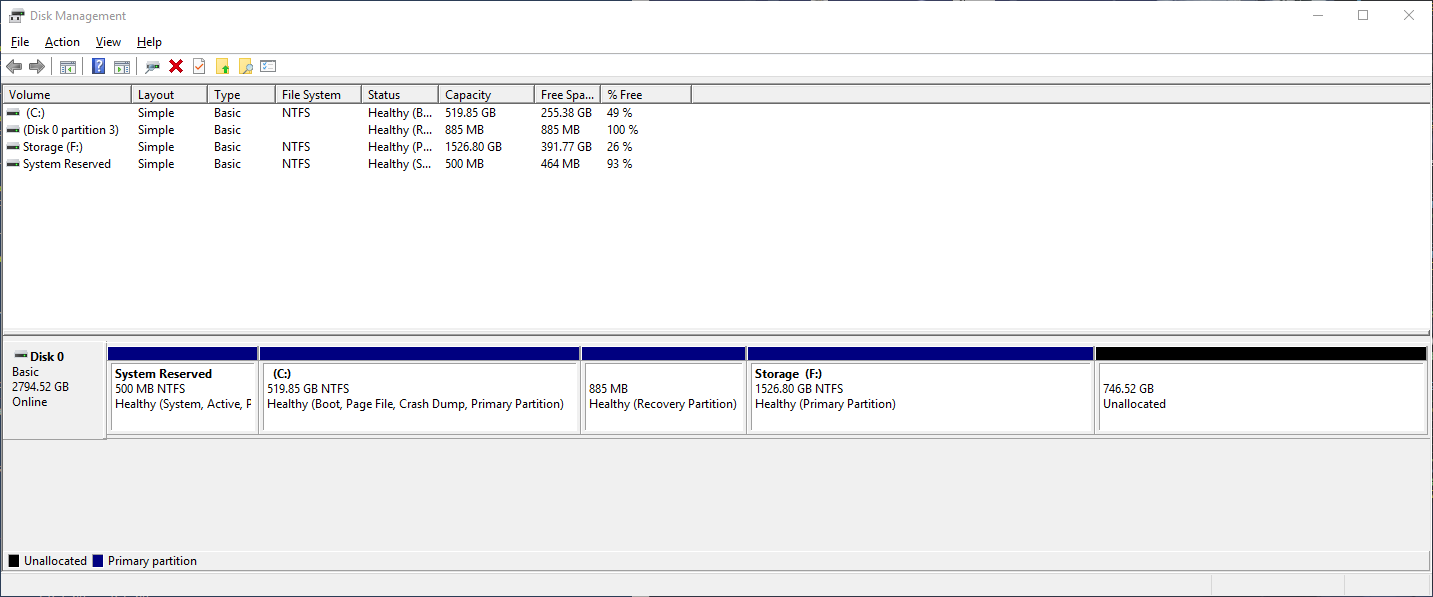Sort volumes by Capacity column header
The image size is (1433, 597).
(x=485, y=95)
